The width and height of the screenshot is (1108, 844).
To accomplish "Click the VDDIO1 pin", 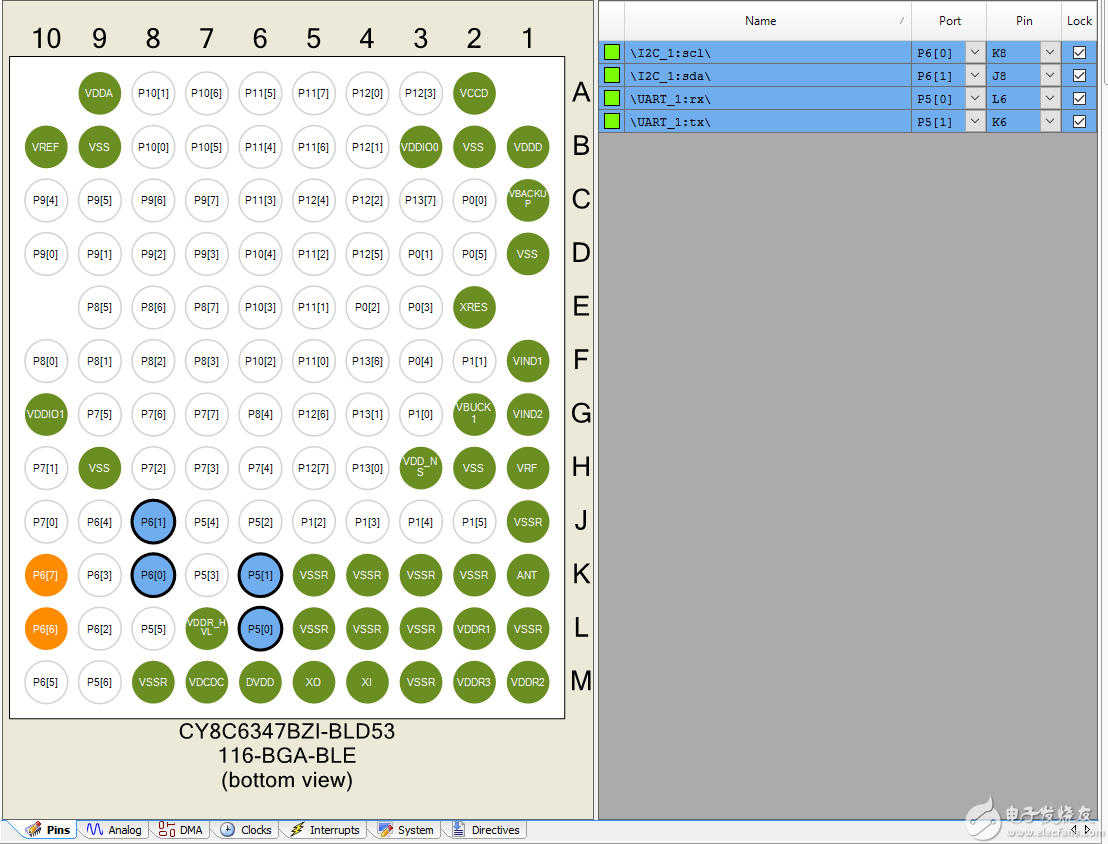I will pyautogui.click(x=46, y=414).
